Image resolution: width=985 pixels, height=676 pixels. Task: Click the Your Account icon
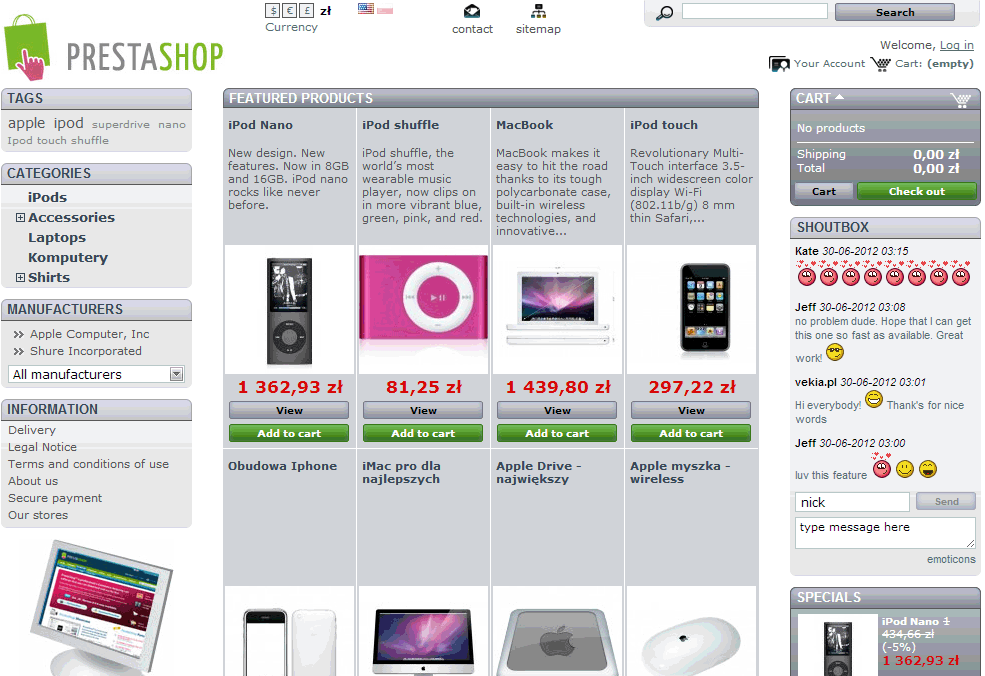tap(779, 64)
